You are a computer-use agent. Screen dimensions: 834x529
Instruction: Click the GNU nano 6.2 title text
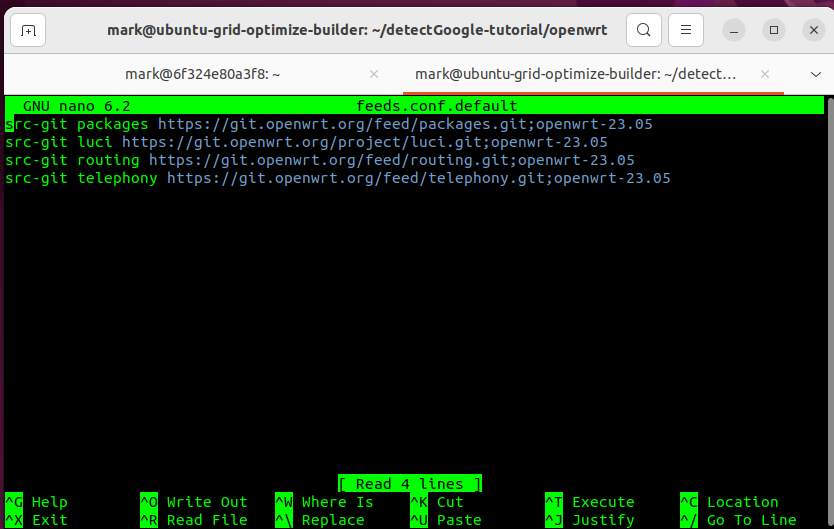[x=77, y=106]
